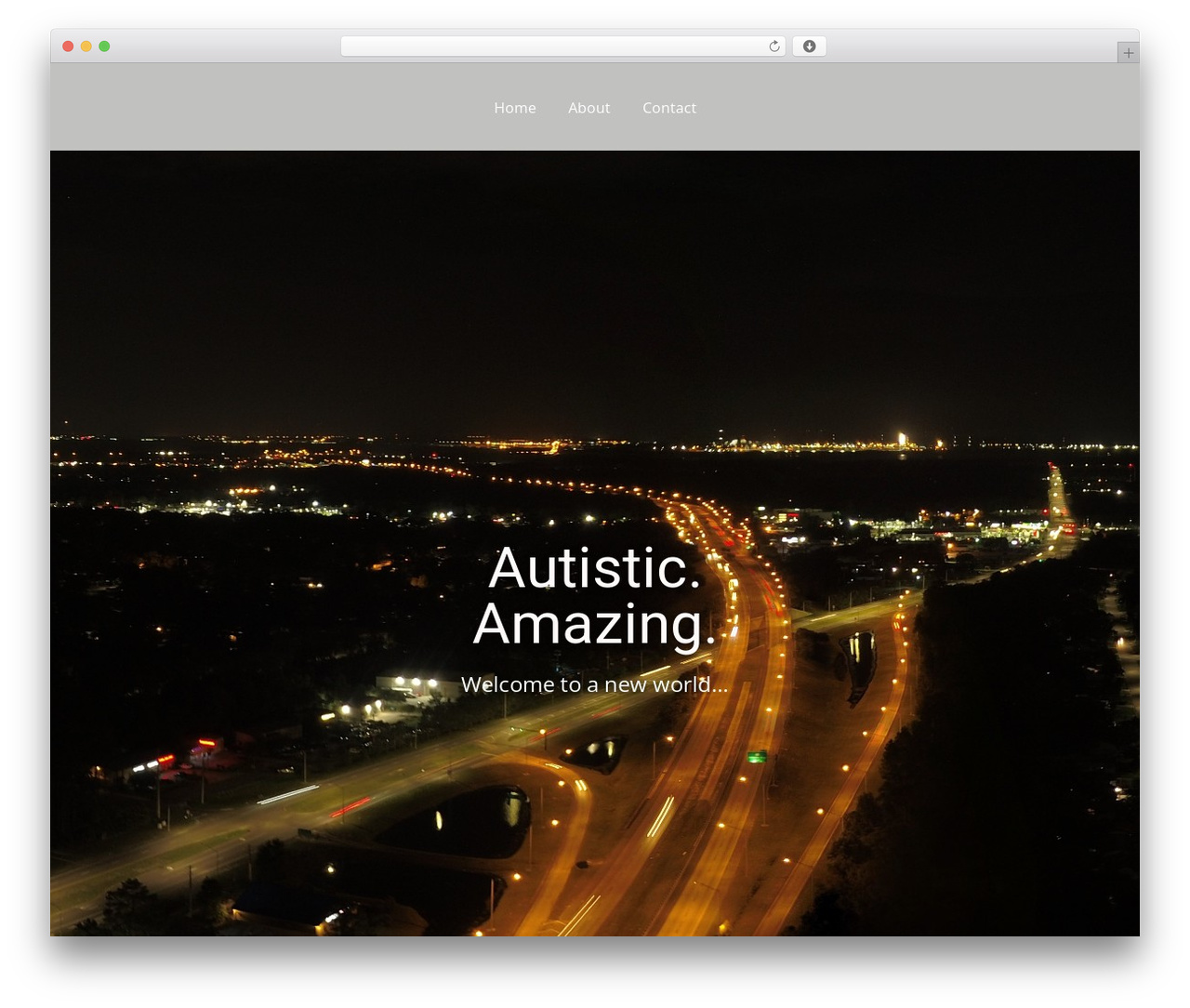Maximize the window with the green button
Screen dimensions: 1190x1008
[104, 46]
